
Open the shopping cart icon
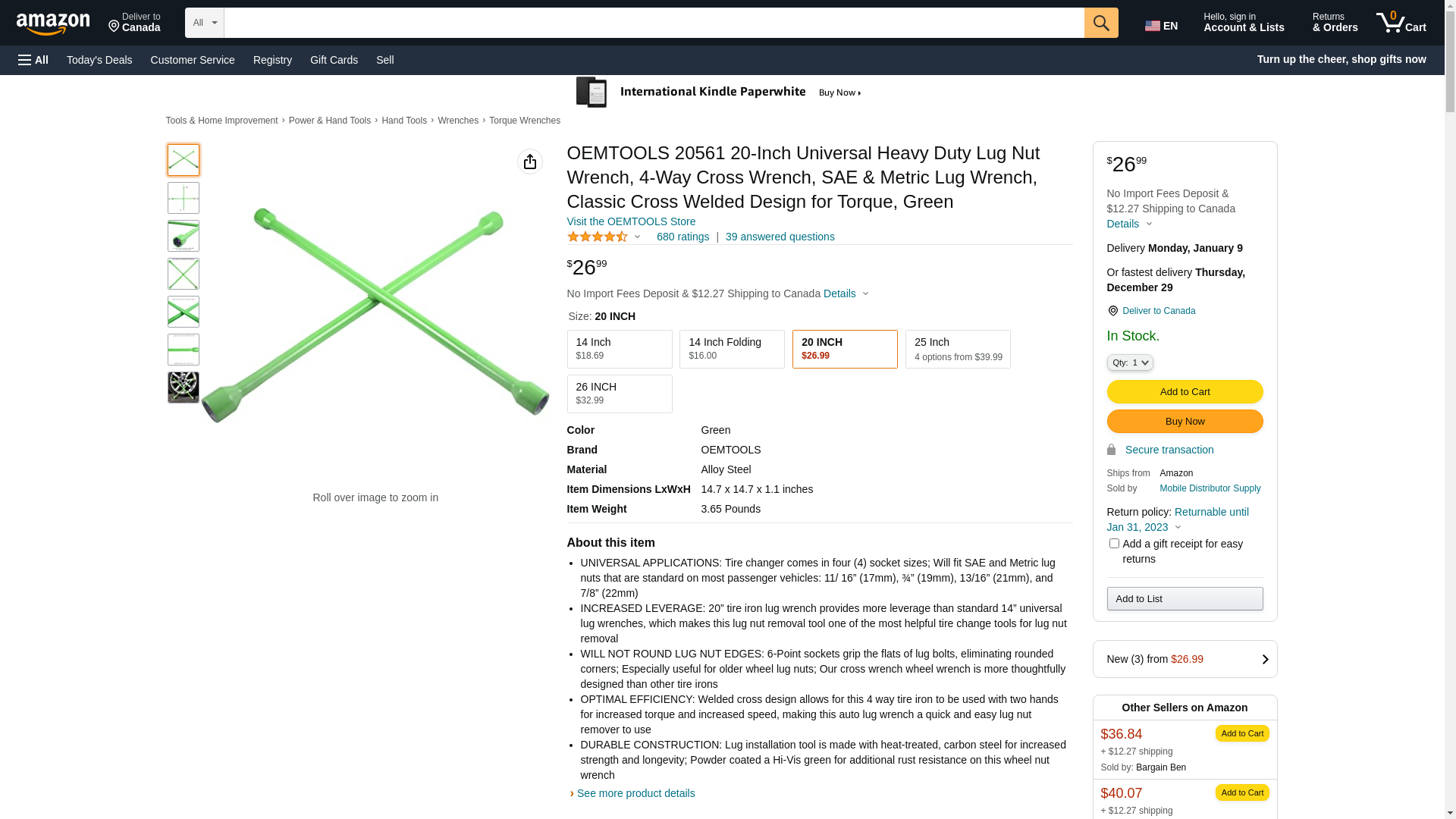pos(1401,23)
